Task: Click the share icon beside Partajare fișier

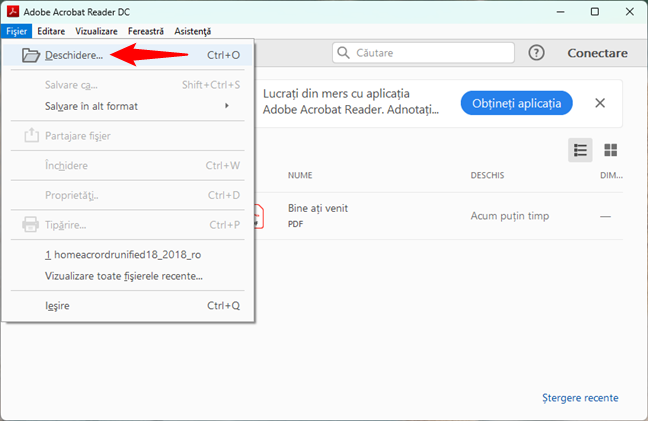Action: point(31,135)
